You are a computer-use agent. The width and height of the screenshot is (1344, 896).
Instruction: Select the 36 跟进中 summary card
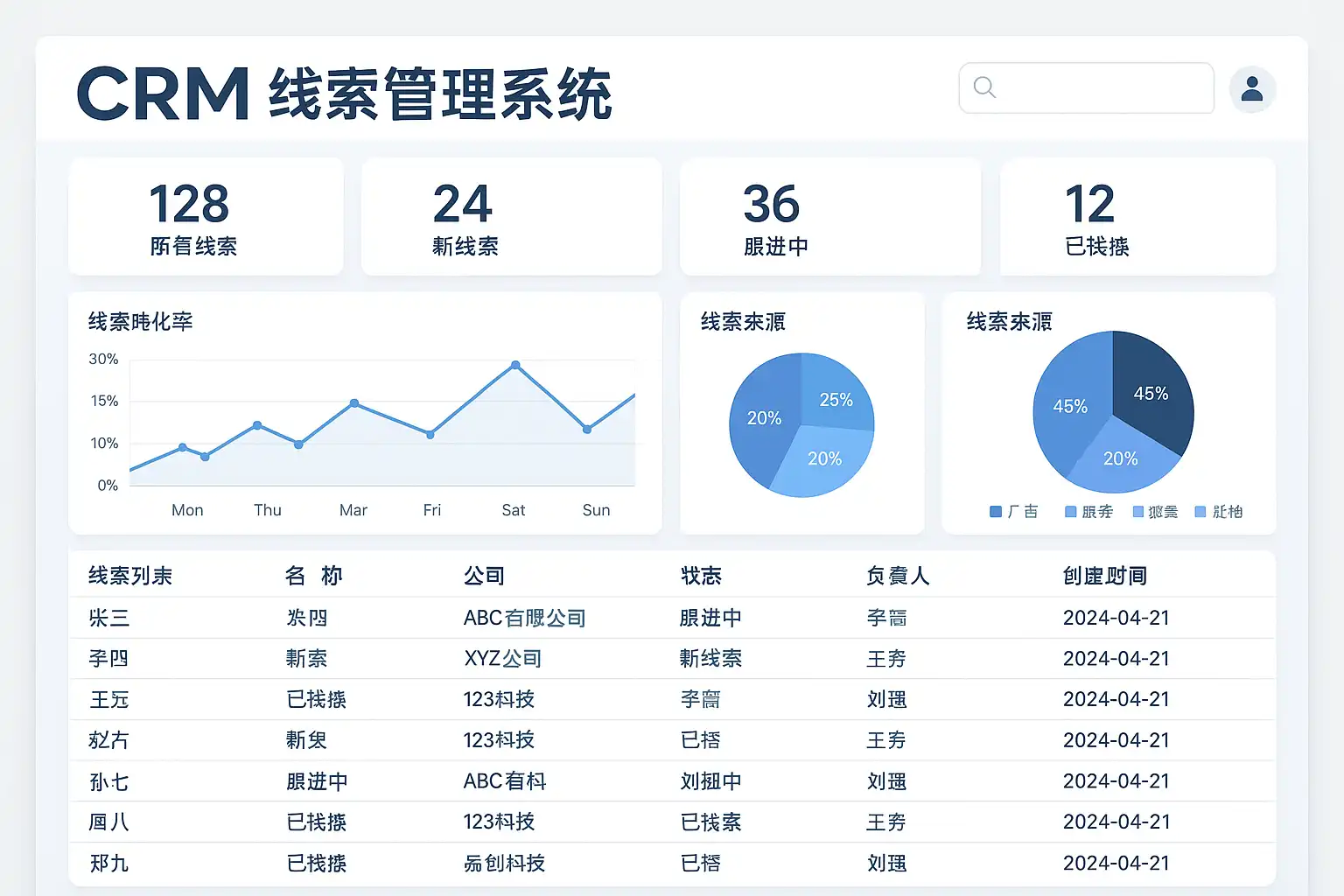[x=829, y=217]
